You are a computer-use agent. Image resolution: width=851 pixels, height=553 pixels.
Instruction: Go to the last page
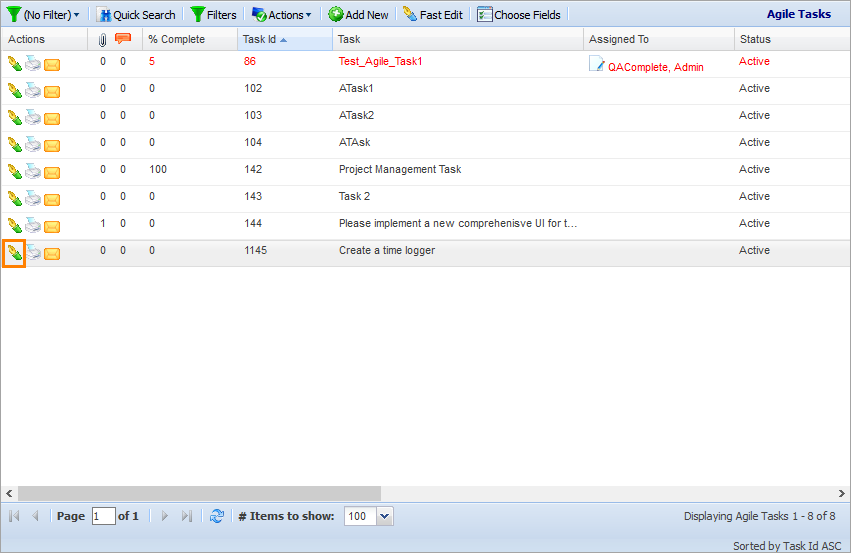[187, 516]
